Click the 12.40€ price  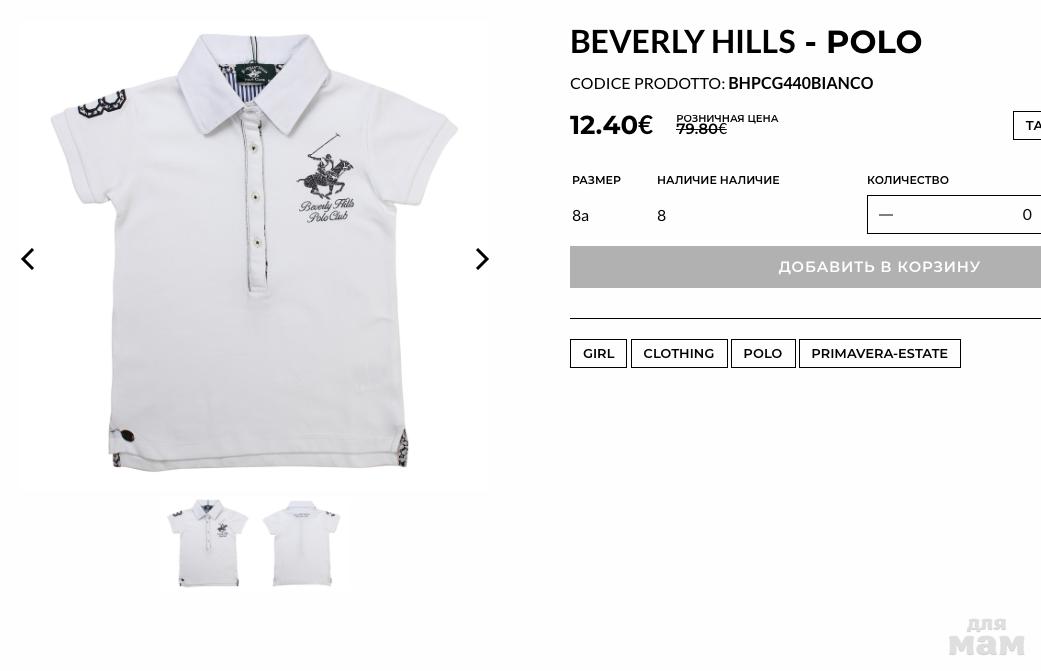[611, 125]
